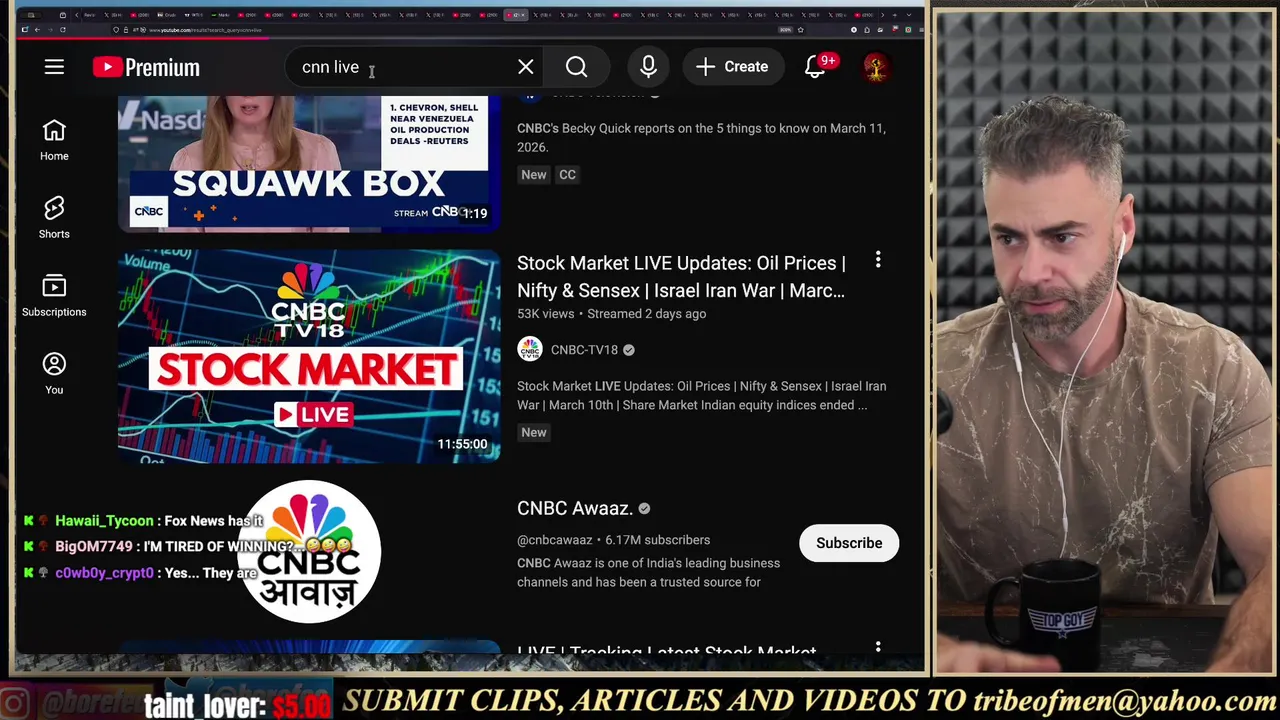The image size is (1280, 720).
Task: Open the CNBC Awaaz round channel logo
Action: (309, 551)
